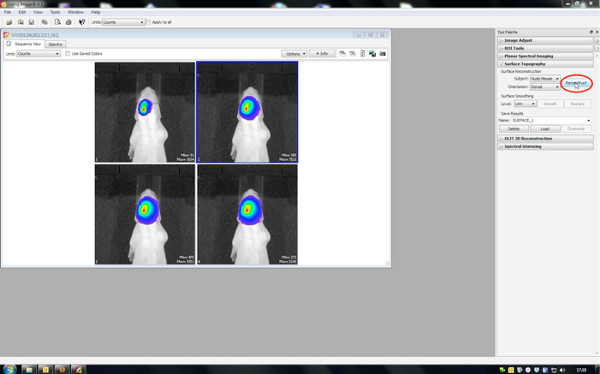Image resolution: width=600 pixels, height=374 pixels.
Task: Select the Sequence View tab
Action: coord(24,44)
